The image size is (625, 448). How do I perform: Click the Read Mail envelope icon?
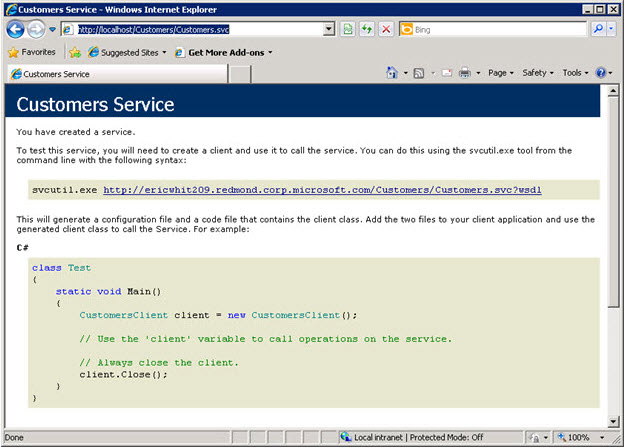[x=447, y=73]
